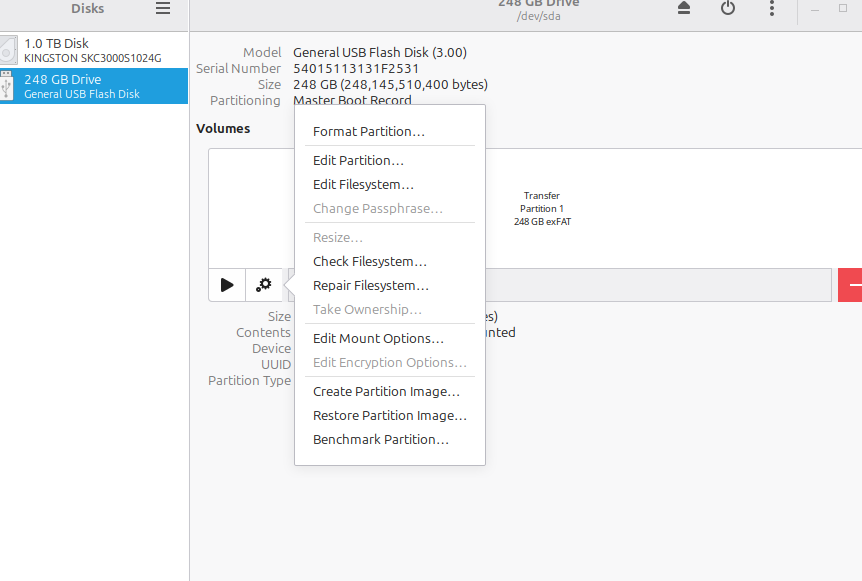Image resolution: width=862 pixels, height=581 pixels.
Task: Open additional partition options gear icon
Action: click(264, 285)
